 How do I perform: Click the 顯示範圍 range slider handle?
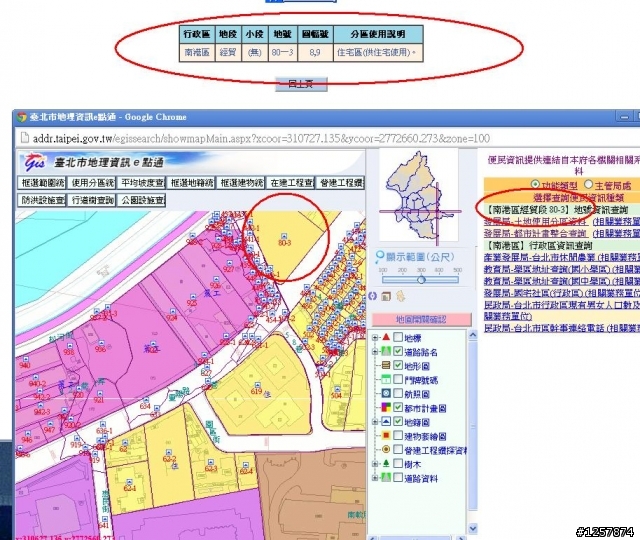421,280
